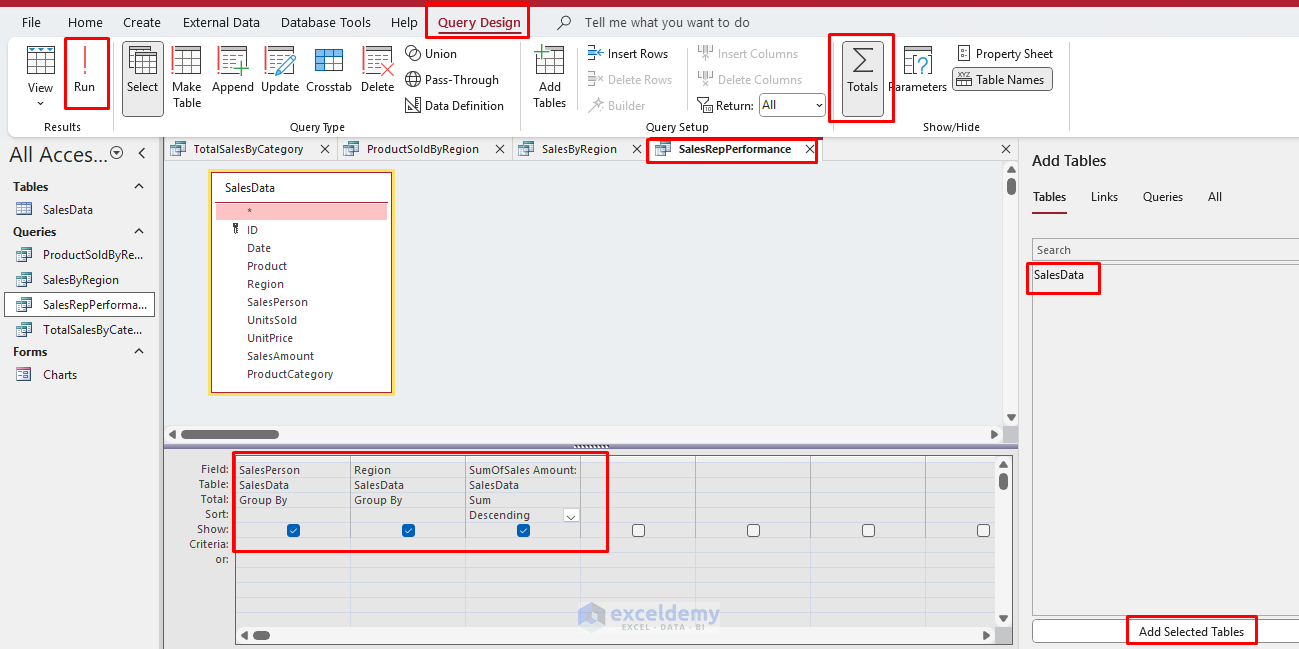Collapse the navigation pane shutter arrow
1299x649 pixels.
point(142,153)
